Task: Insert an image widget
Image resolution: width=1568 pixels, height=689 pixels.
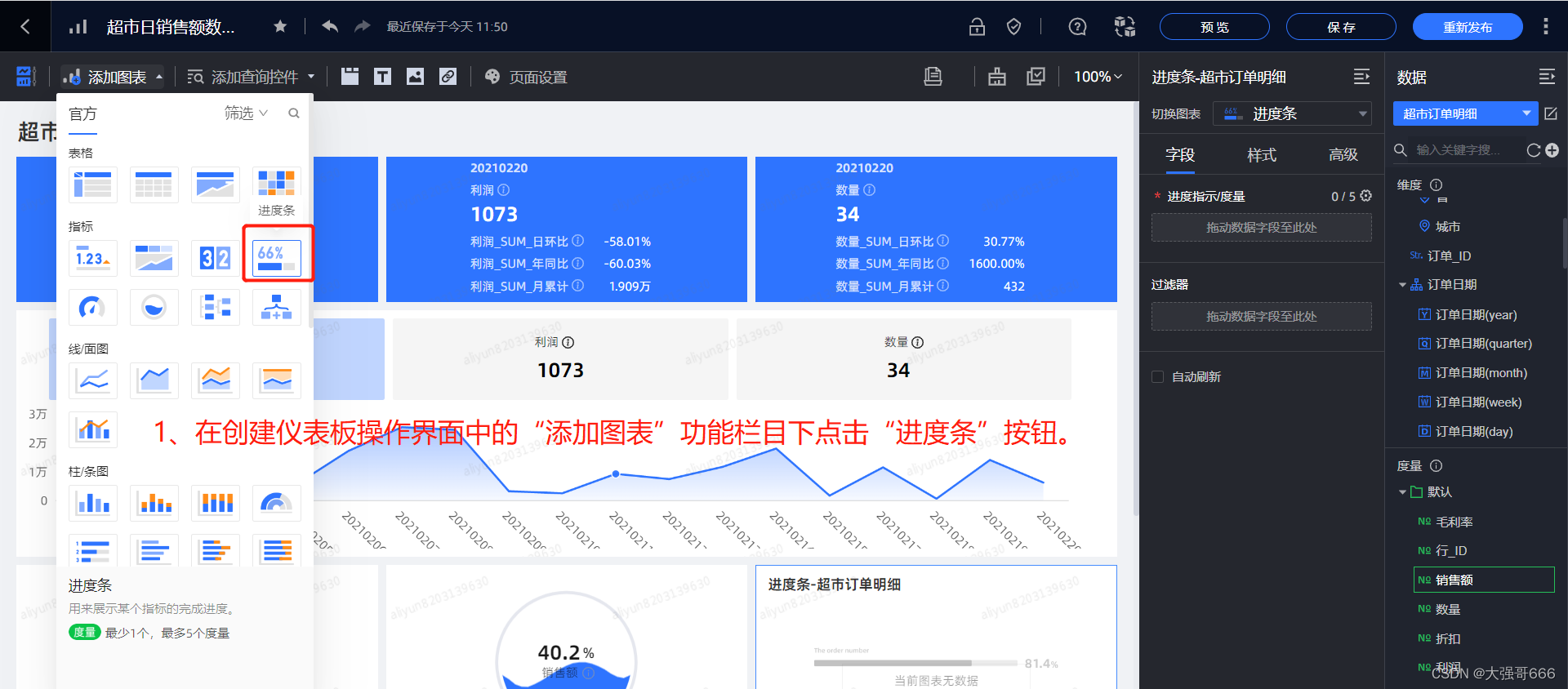Action: tap(415, 77)
